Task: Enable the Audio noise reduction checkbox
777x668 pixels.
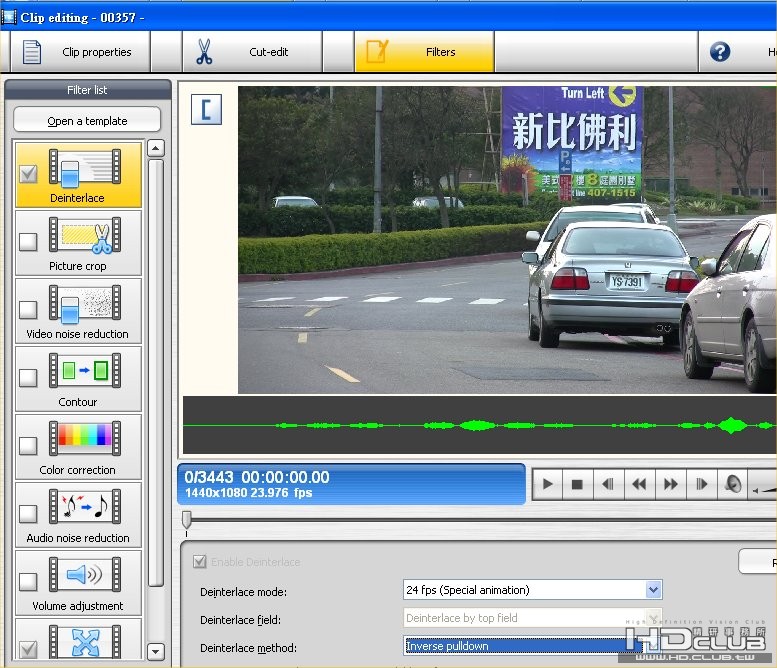Action: 28,513
